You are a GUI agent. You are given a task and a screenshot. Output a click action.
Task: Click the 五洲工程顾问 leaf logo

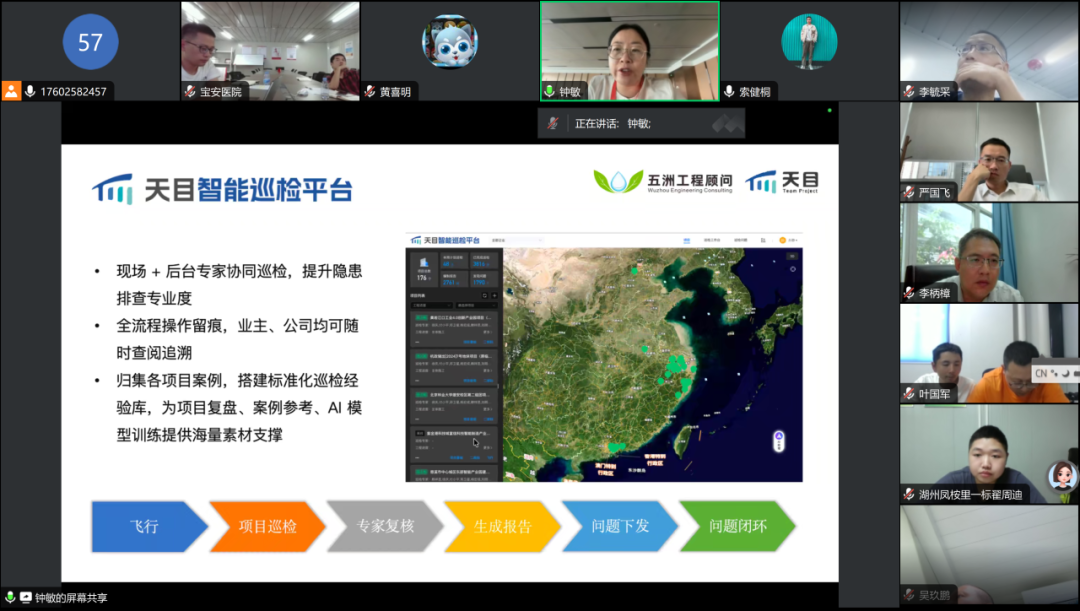coord(618,181)
